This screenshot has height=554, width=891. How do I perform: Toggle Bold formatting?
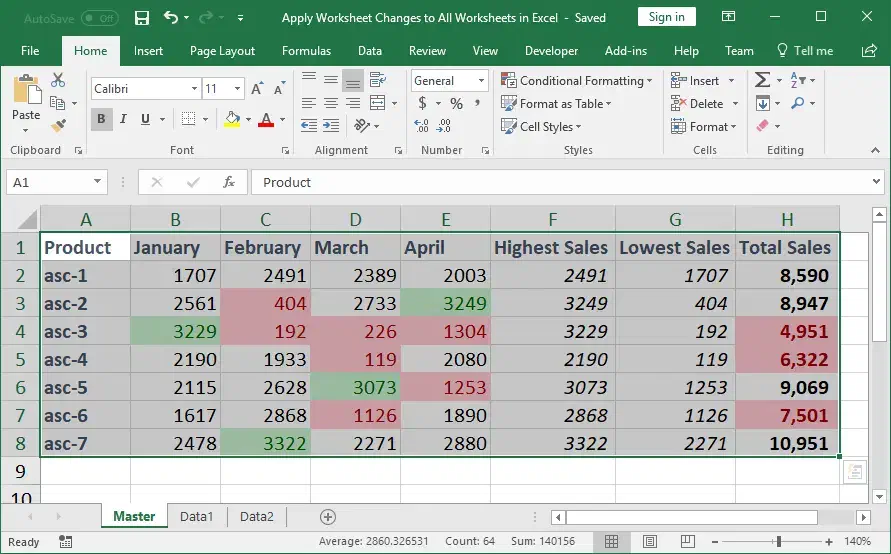(x=101, y=119)
